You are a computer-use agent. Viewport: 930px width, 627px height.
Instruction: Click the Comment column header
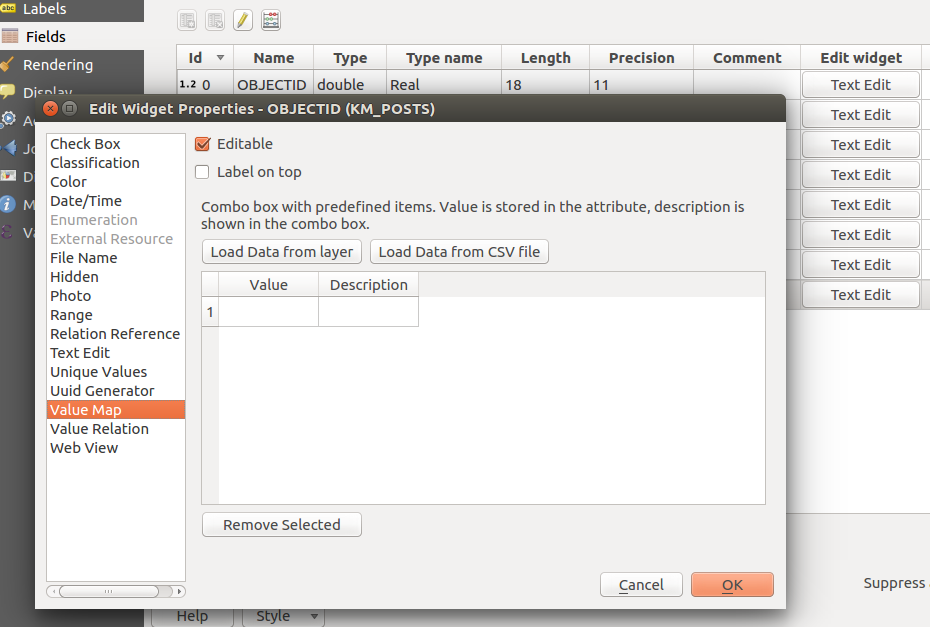click(x=747, y=58)
